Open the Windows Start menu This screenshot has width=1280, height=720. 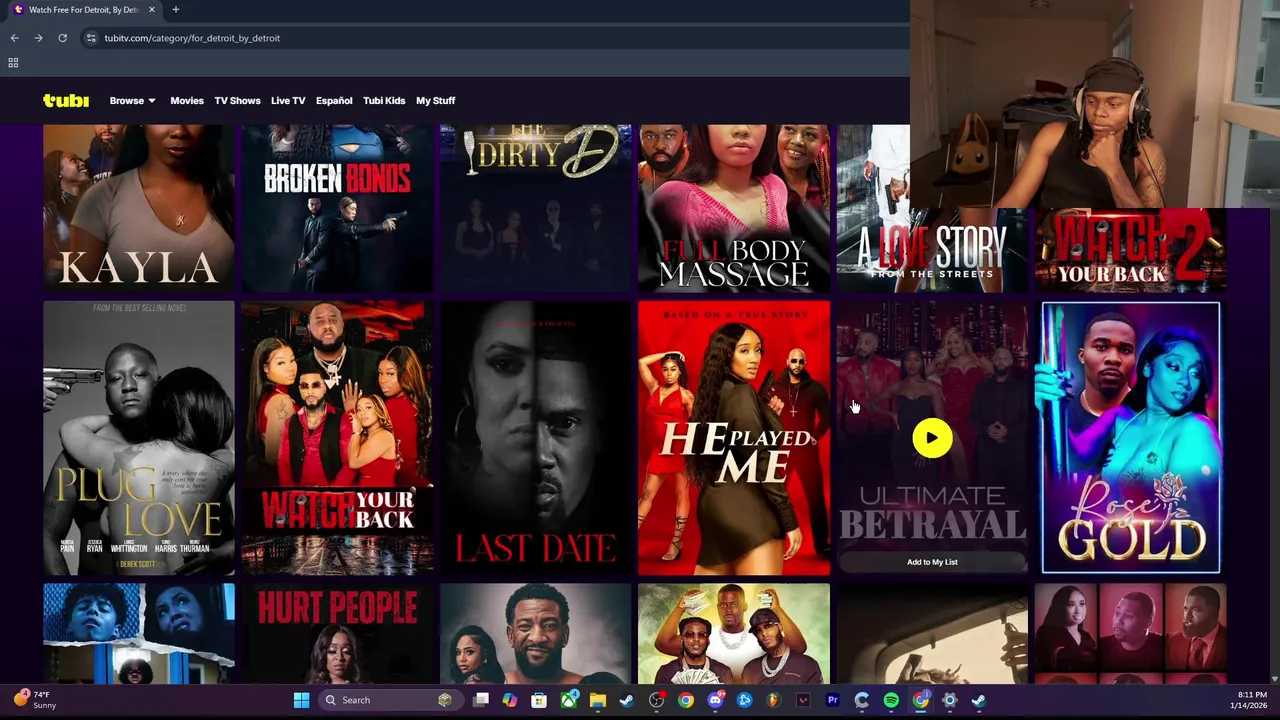(301, 700)
